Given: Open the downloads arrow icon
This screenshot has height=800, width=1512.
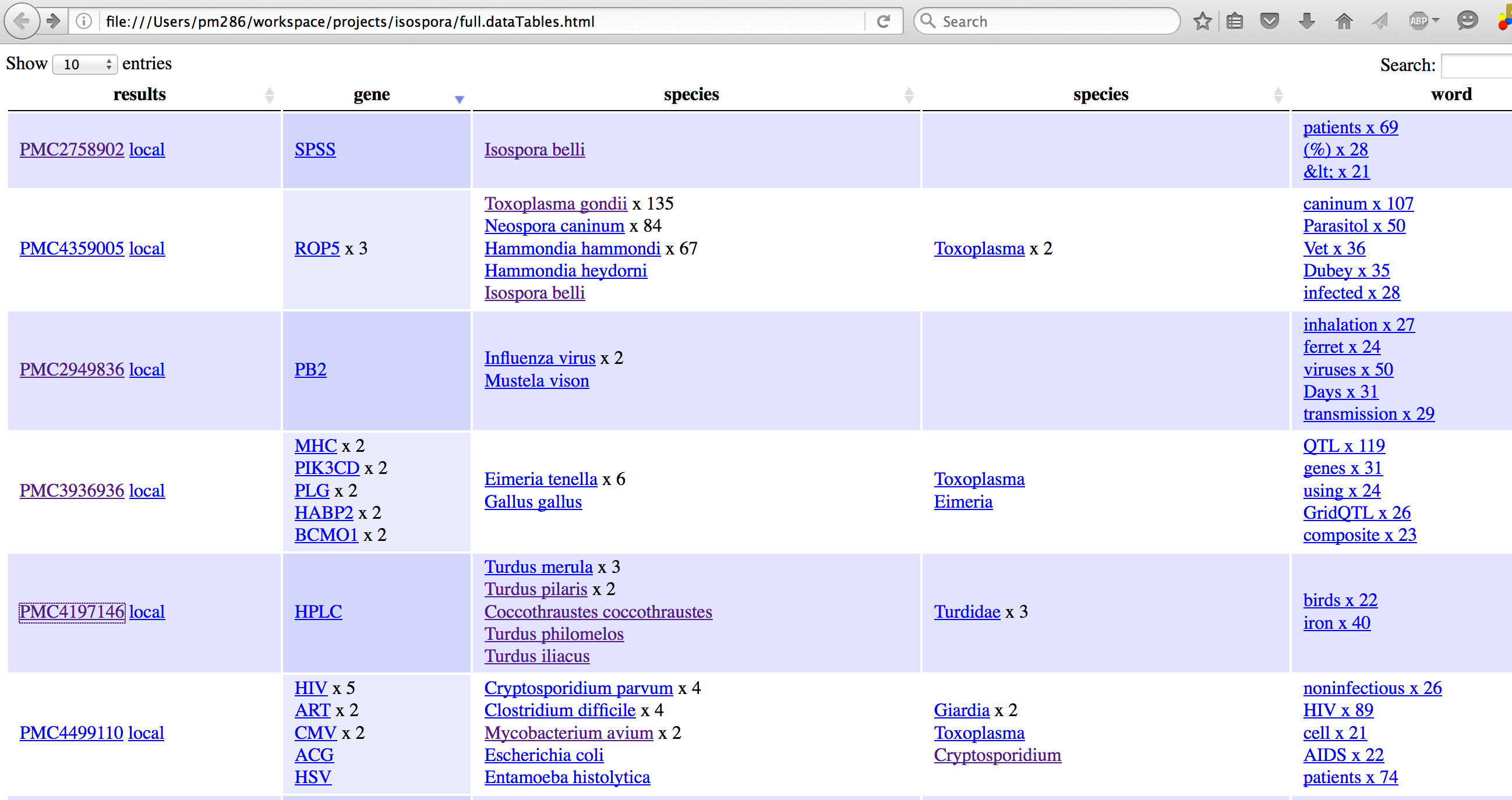Looking at the screenshot, I should (x=1306, y=22).
